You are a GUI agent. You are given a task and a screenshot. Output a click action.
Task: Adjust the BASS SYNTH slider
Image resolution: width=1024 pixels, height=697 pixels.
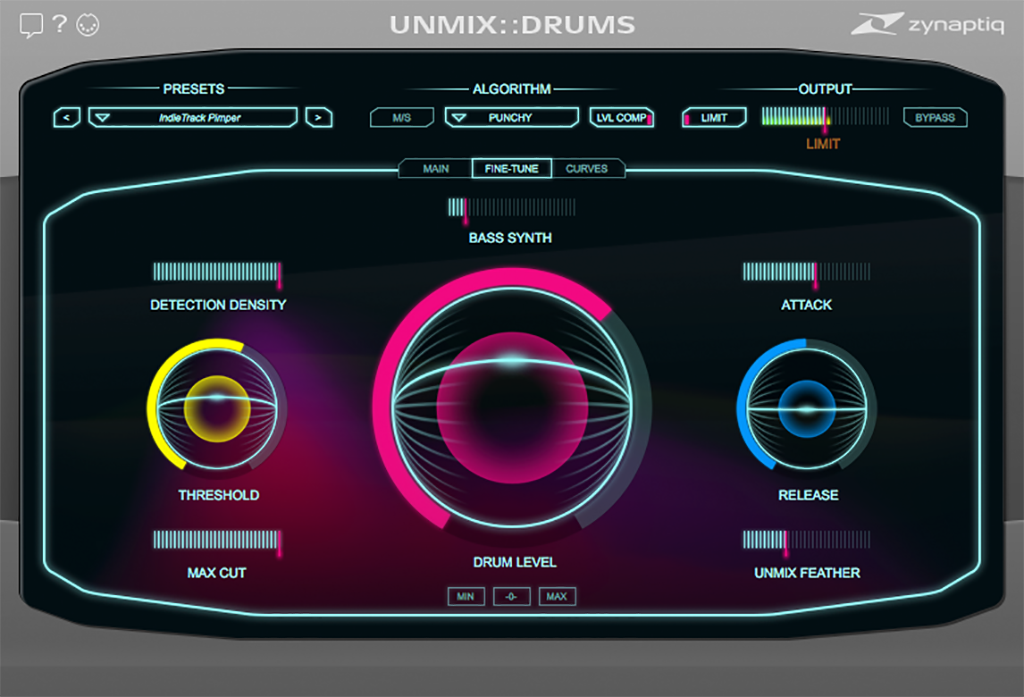click(x=511, y=208)
